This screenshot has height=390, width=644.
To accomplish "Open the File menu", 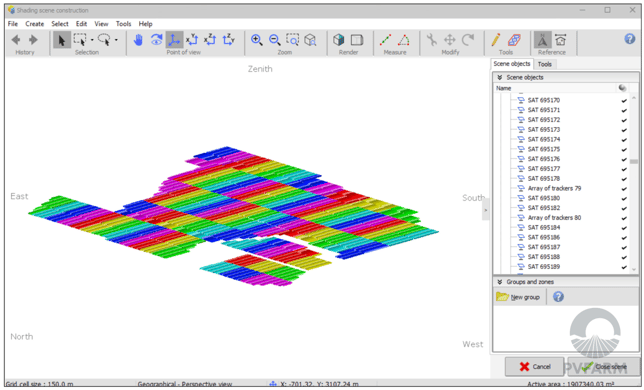I will point(13,24).
